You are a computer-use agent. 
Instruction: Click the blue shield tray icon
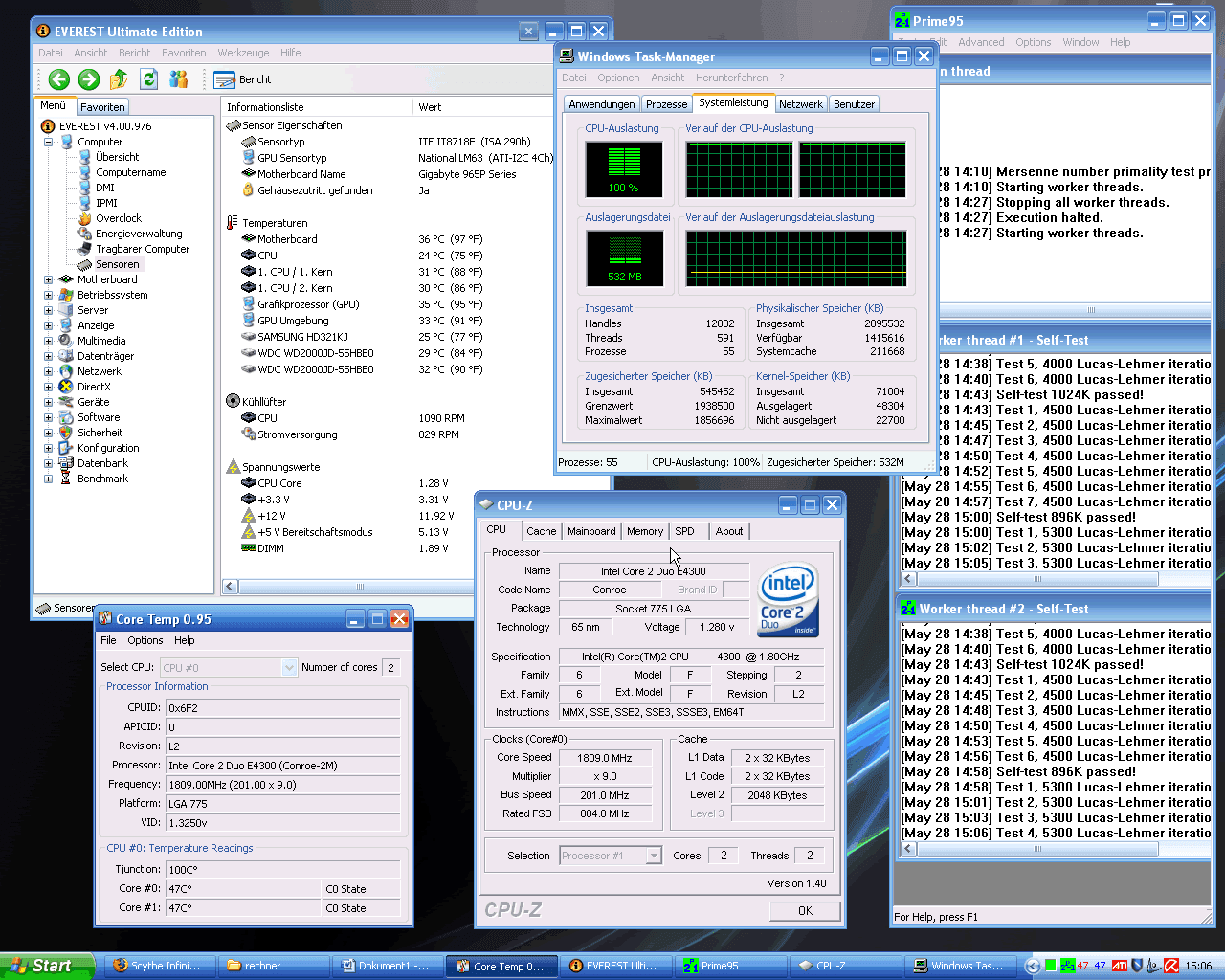(1137, 966)
